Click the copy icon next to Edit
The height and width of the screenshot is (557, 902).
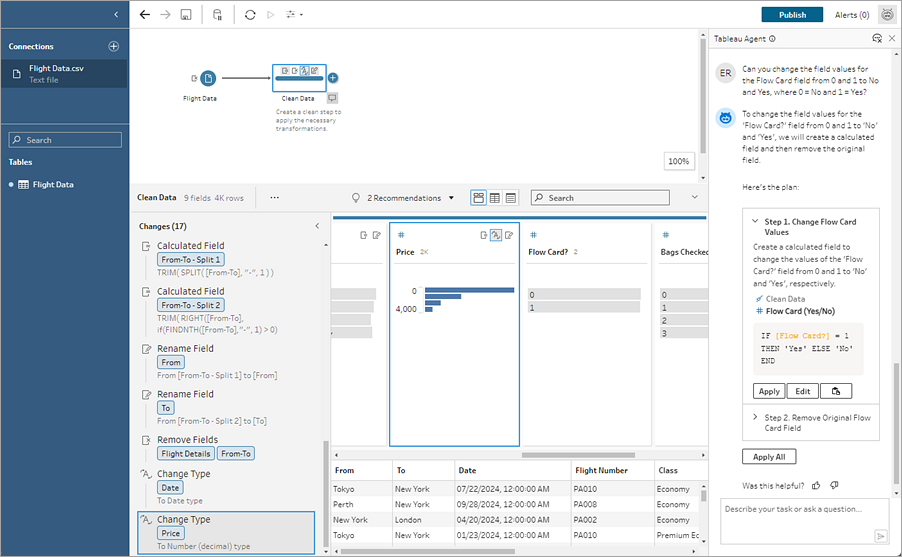coord(835,391)
